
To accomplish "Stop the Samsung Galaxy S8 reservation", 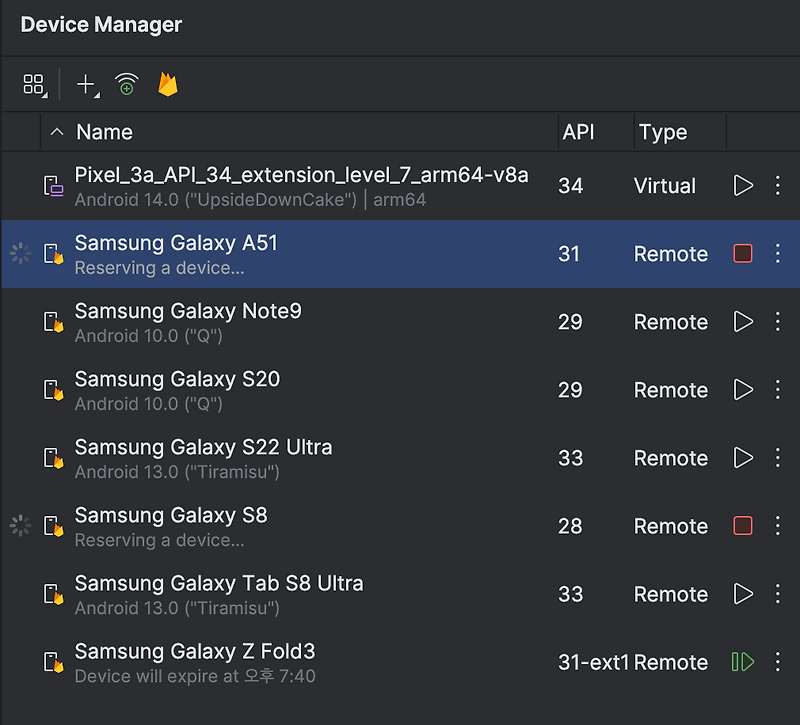I will coord(744,526).
